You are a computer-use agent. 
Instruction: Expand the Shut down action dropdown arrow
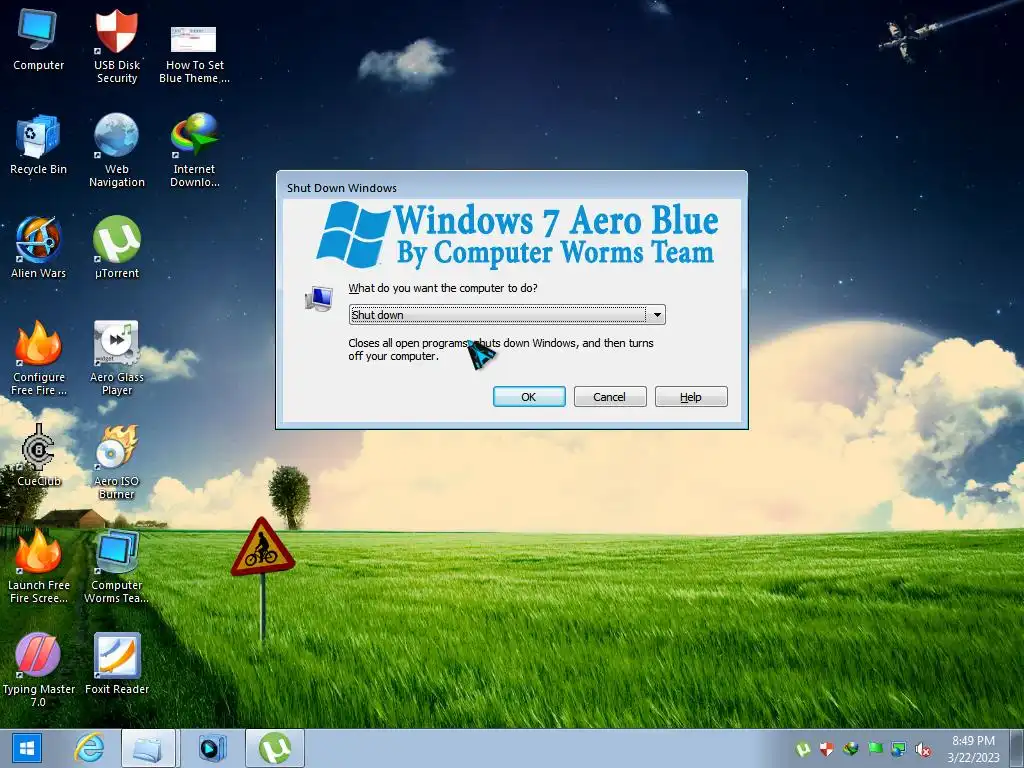657,315
